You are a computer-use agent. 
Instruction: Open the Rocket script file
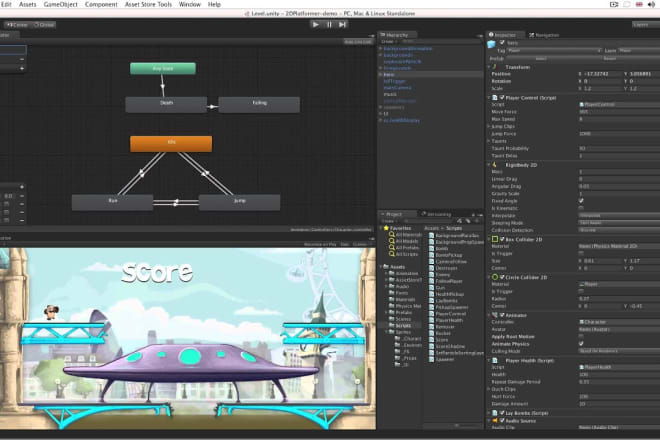coord(440,333)
